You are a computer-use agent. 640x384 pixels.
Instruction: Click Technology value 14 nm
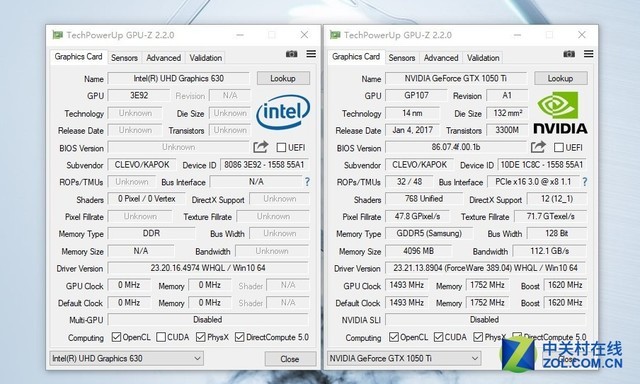pyautogui.click(x=413, y=113)
